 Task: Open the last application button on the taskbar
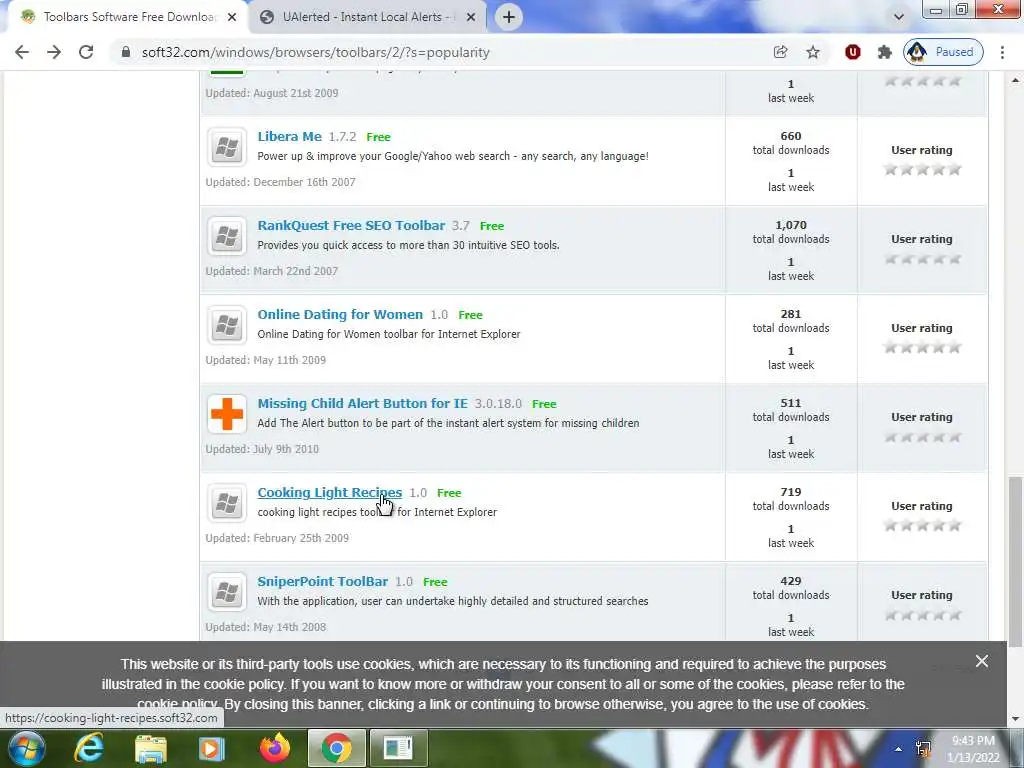tap(398, 748)
